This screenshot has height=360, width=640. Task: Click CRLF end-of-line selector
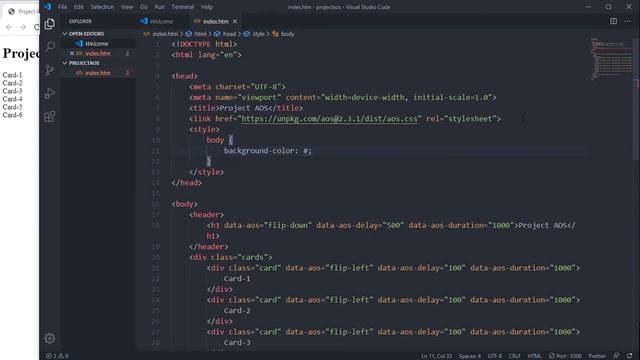pos(514,356)
